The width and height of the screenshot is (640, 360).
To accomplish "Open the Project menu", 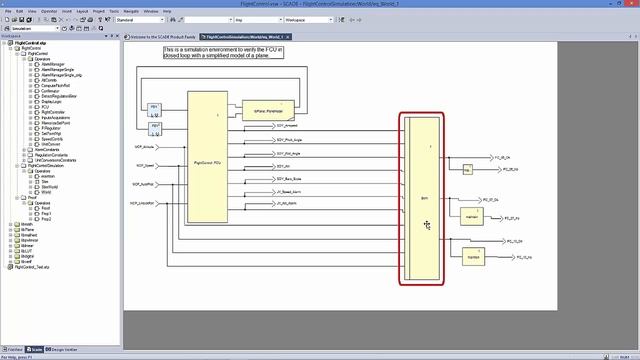I will click(x=99, y=11).
